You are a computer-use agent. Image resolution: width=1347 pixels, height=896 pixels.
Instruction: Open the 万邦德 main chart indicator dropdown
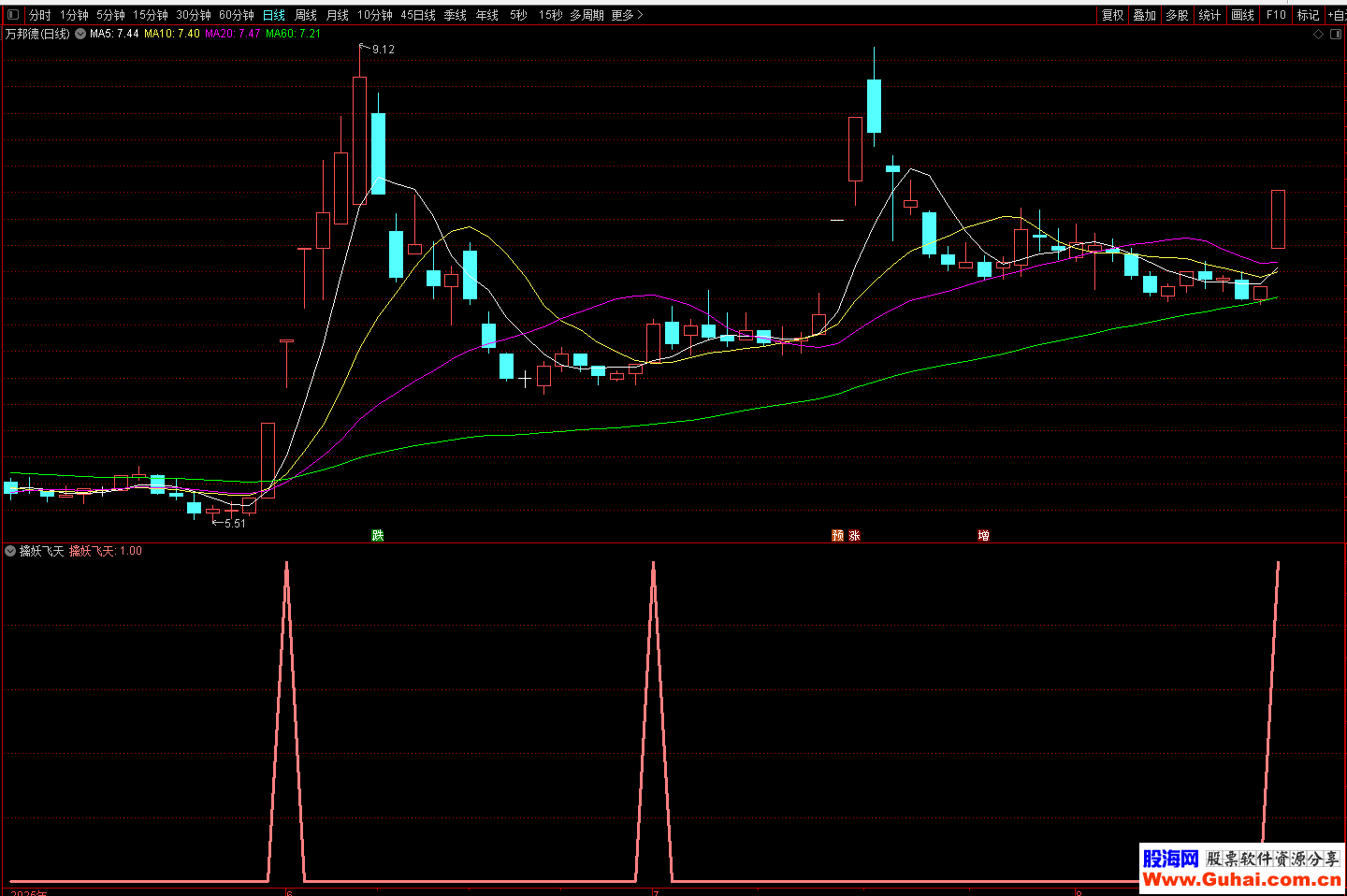click(80, 34)
